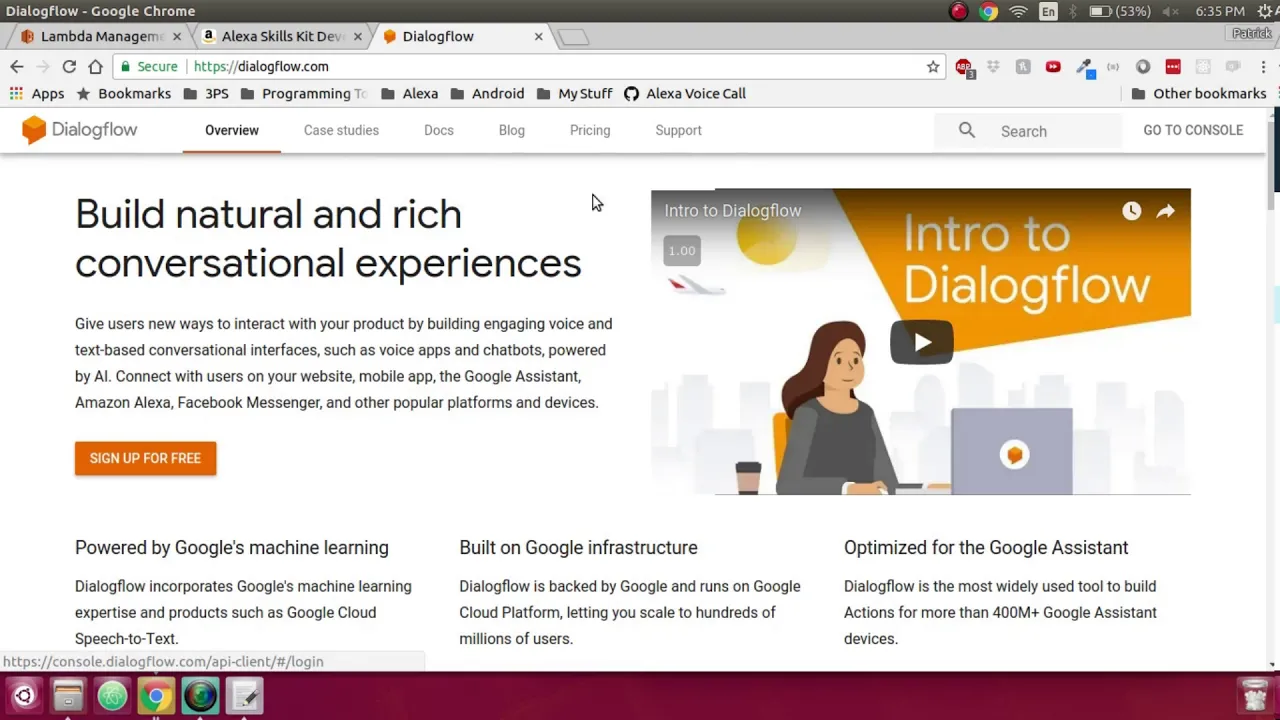Click the Ubuntu dash launcher icon
1280x720 pixels.
coord(24,696)
